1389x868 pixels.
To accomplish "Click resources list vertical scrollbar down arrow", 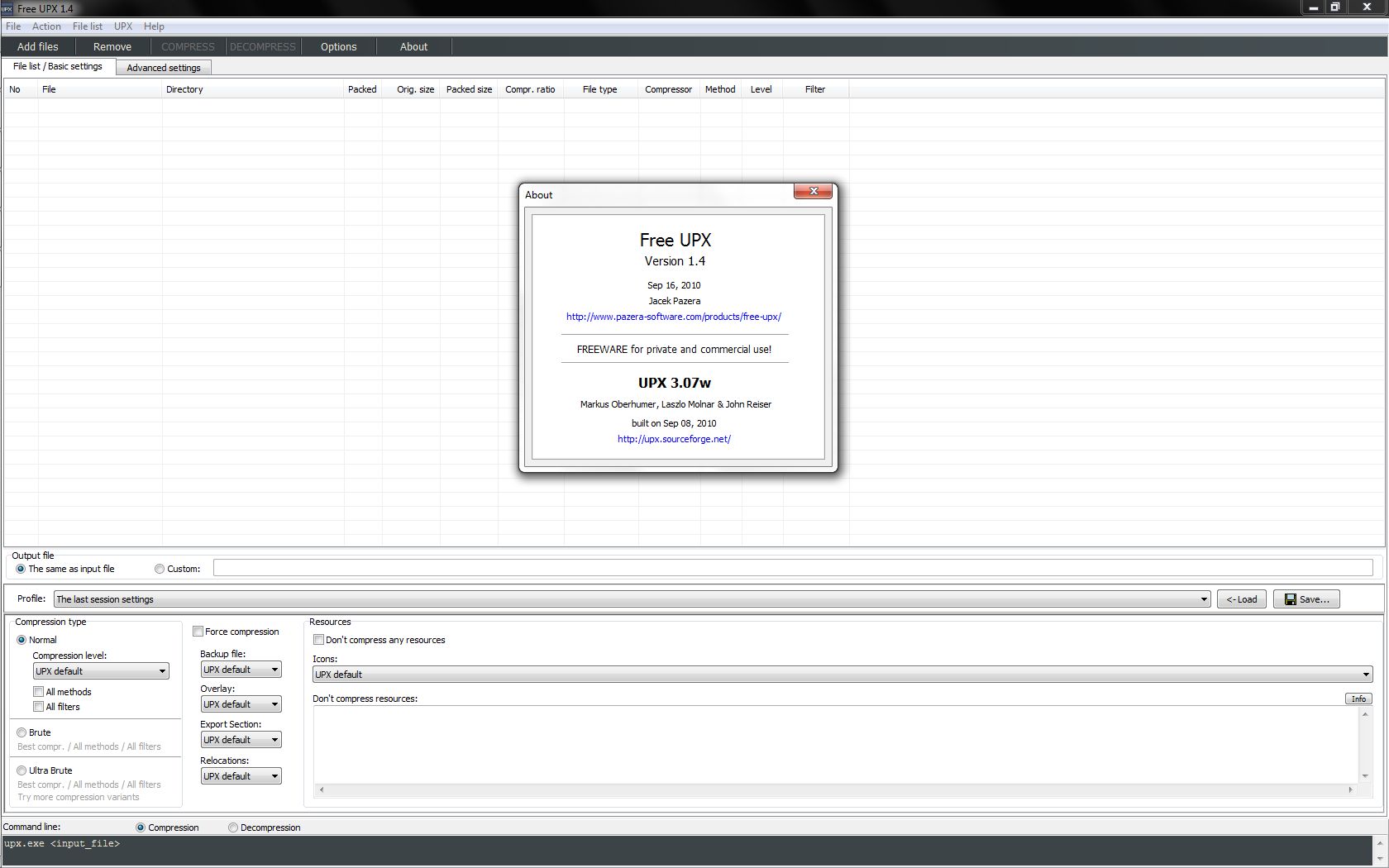I will coord(1365,776).
